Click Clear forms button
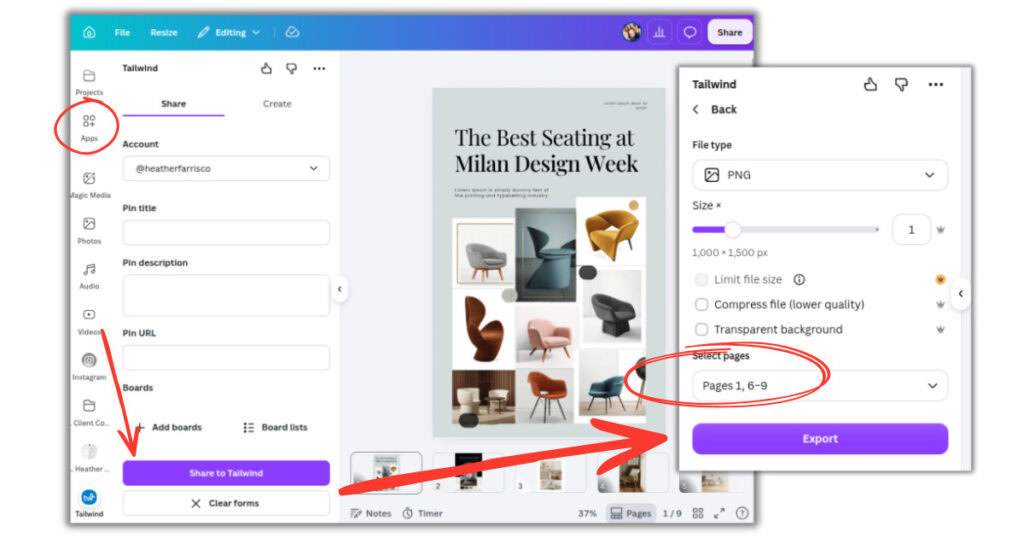This screenshot has height=538, width=1024. click(226, 503)
